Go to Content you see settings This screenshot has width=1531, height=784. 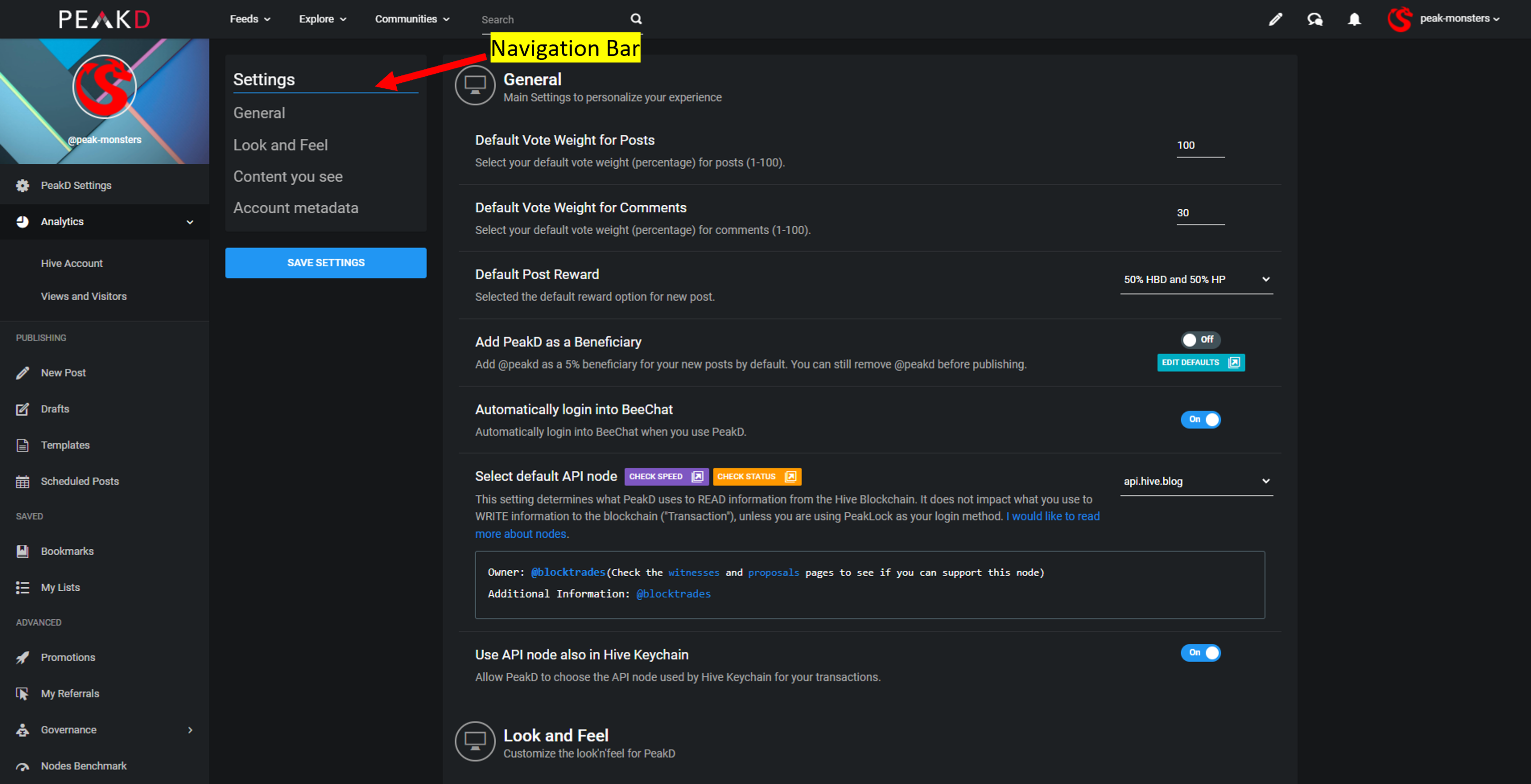[288, 176]
